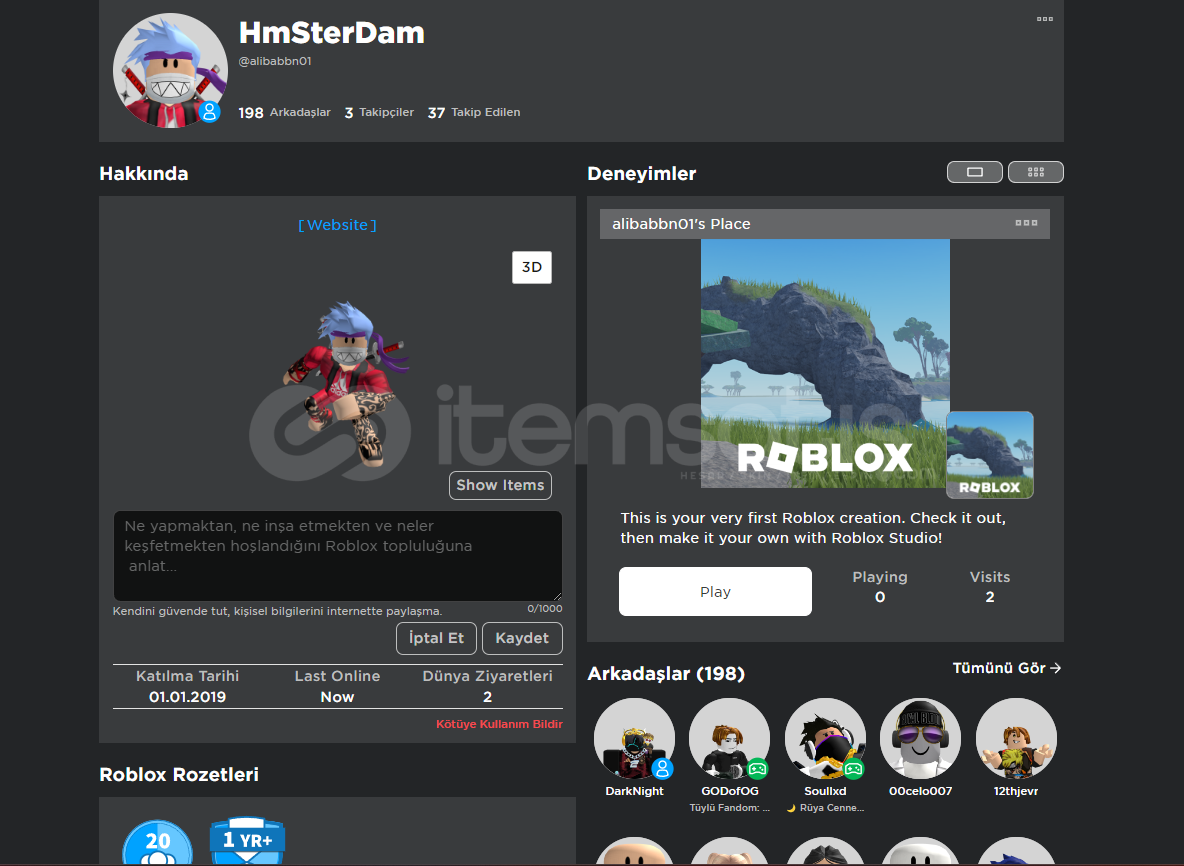
Task: View all friends with Tümünü Gör
Action: (1007, 668)
